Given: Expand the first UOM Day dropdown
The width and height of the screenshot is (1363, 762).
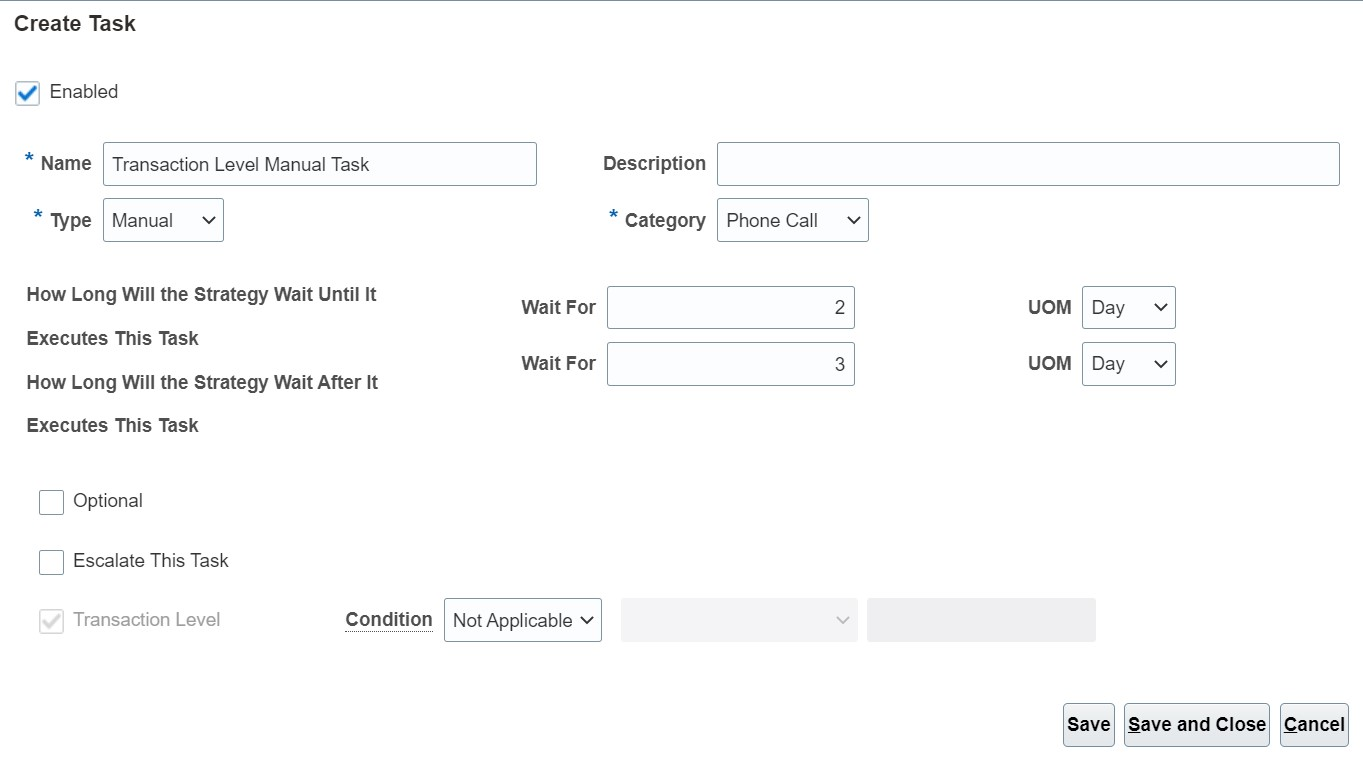Looking at the screenshot, I should click(1128, 308).
